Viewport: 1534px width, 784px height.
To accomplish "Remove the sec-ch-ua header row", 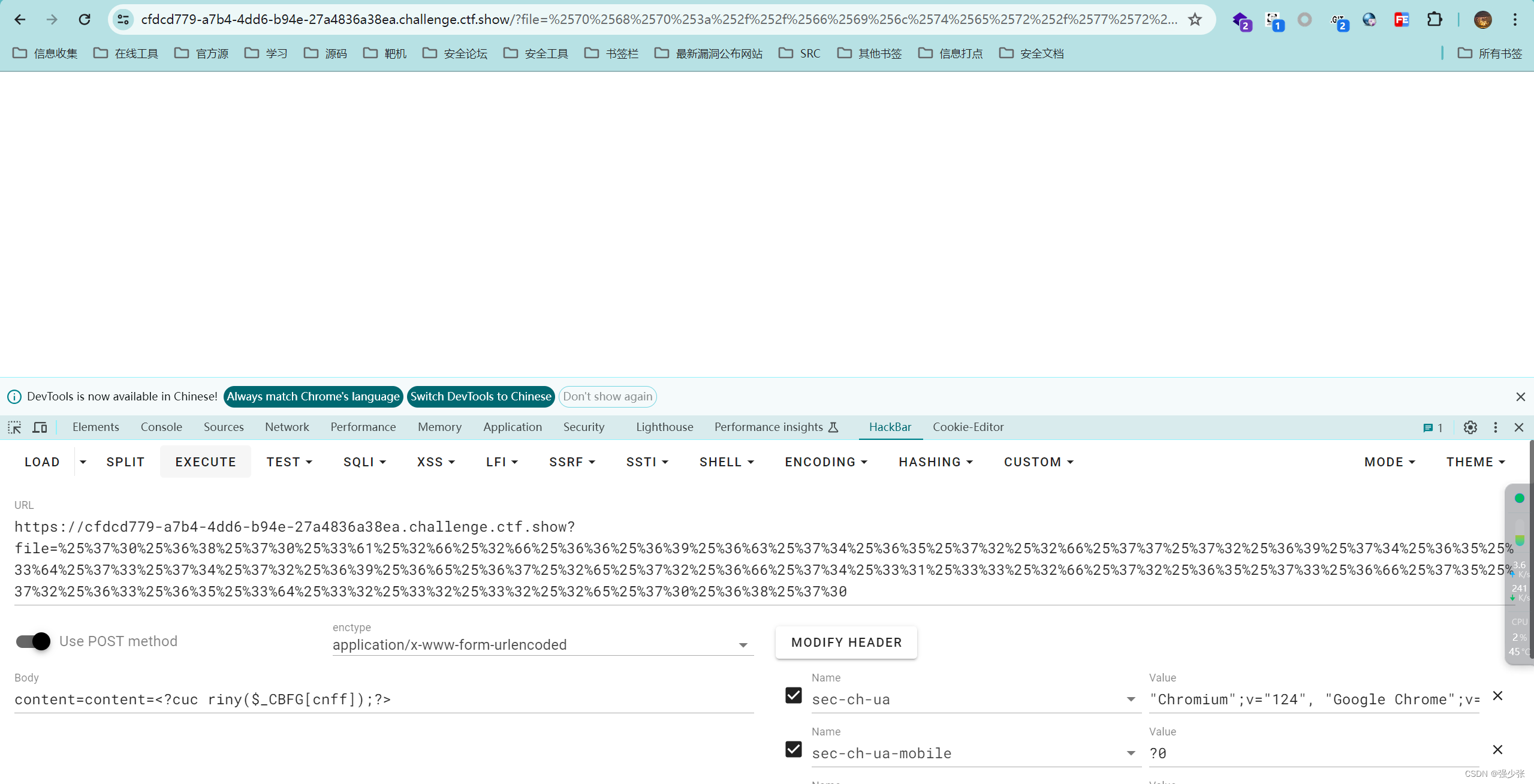I will pyautogui.click(x=1497, y=696).
